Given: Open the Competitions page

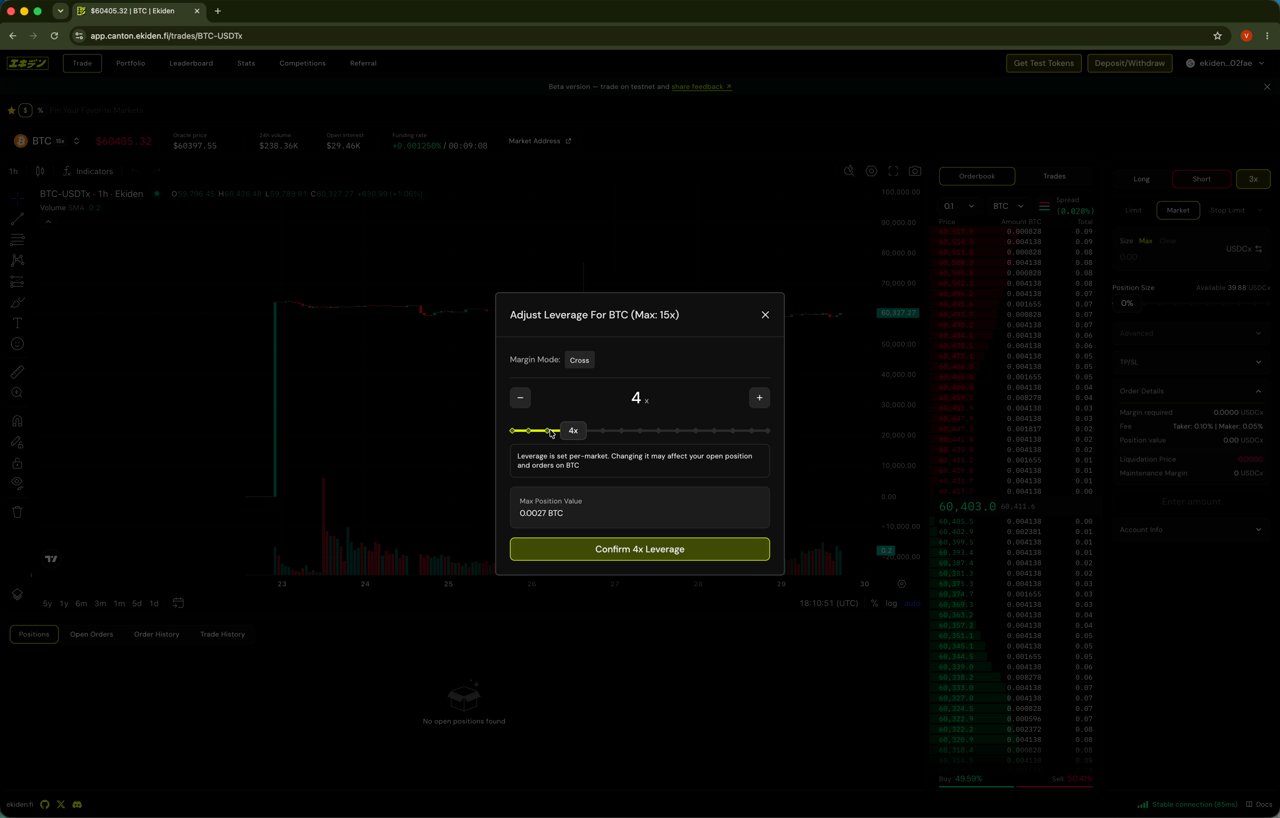Looking at the screenshot, I should pyautogui.click(x=302, y=63).
